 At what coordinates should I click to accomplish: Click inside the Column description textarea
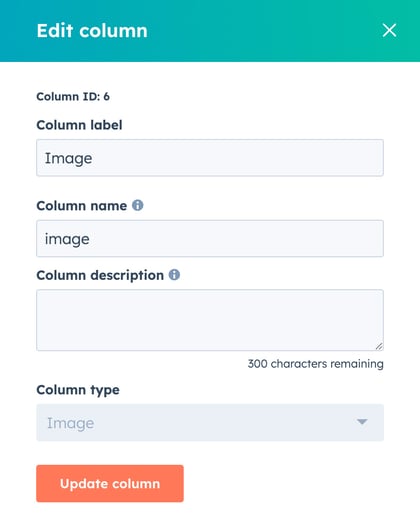210,320
